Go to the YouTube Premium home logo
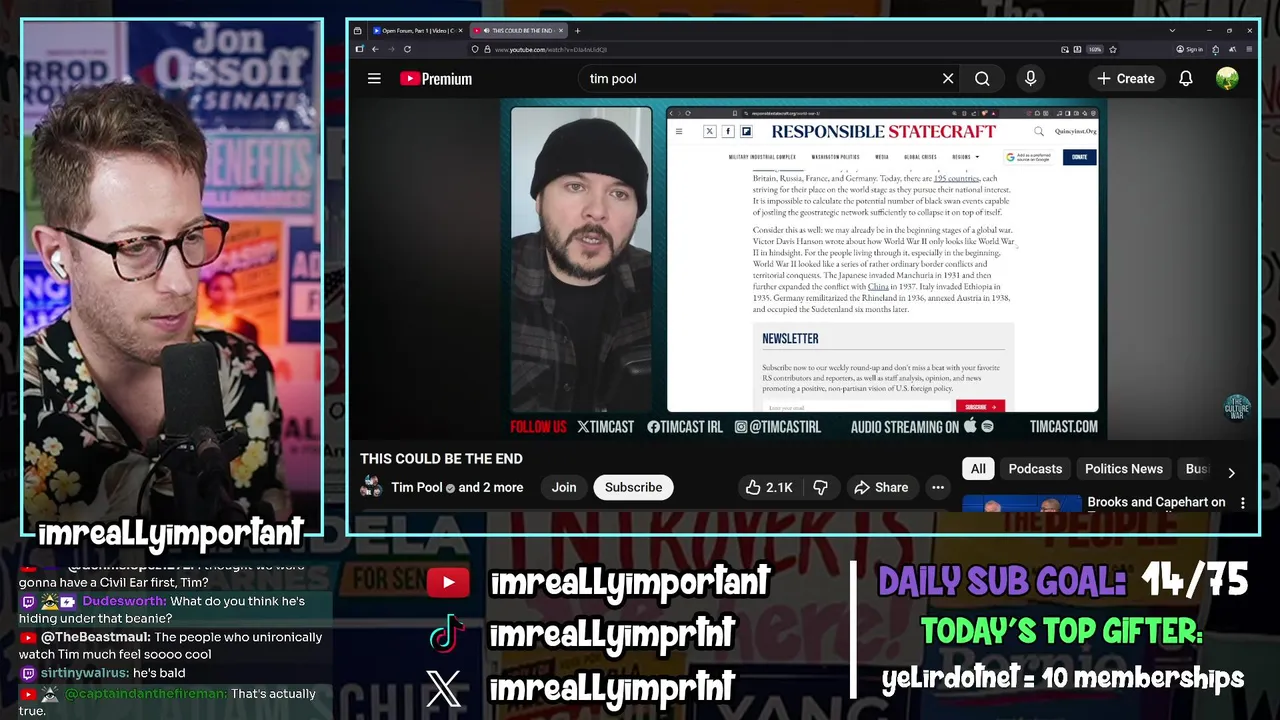The width and height of the screenshot is (1280, 720). pyautogui.click(x=436, y=79)
